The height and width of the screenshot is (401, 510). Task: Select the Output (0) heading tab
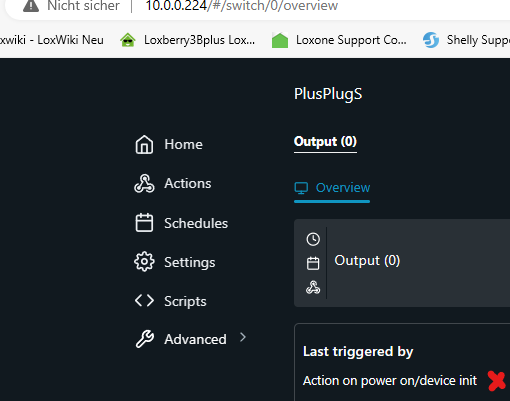coord(325,142)
